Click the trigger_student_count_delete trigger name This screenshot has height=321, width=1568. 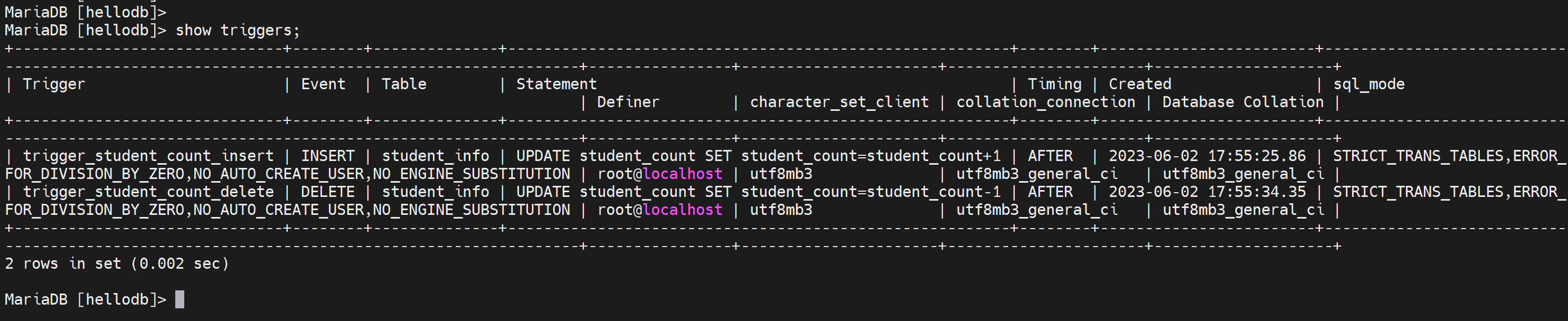point(148,192)
